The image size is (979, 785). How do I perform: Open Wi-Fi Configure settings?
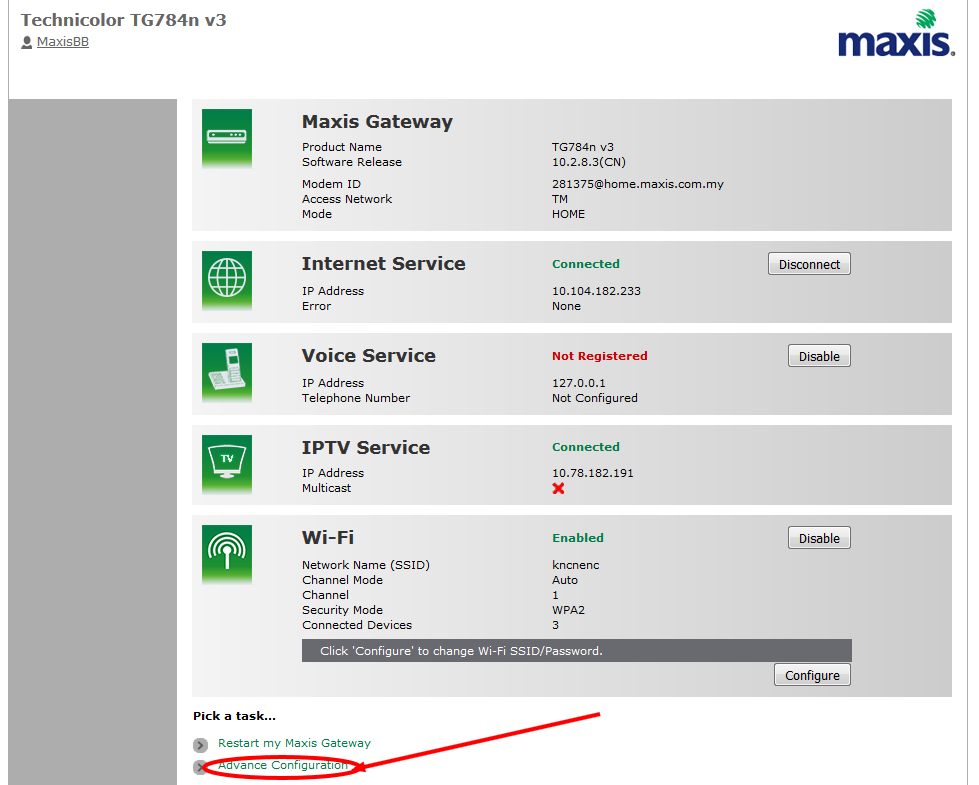(812, 675)
